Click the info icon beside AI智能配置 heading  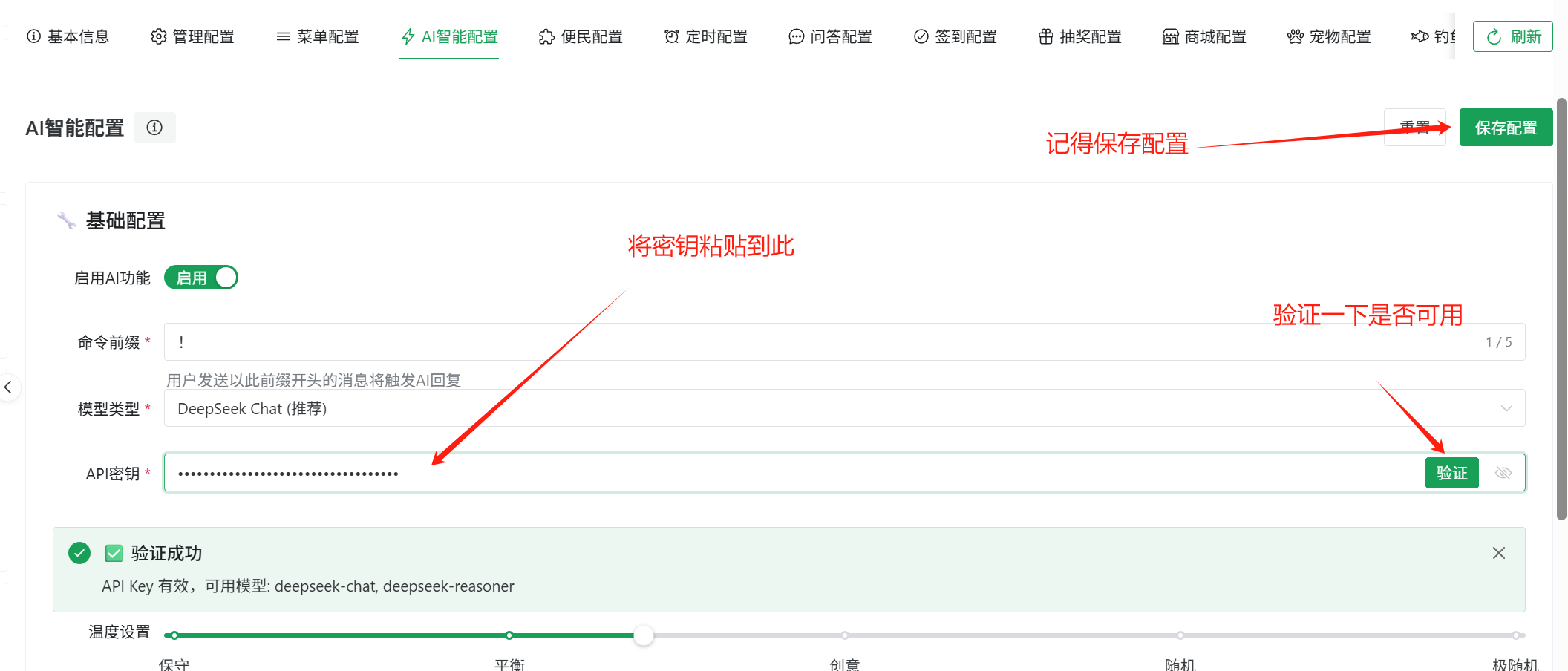154,128
